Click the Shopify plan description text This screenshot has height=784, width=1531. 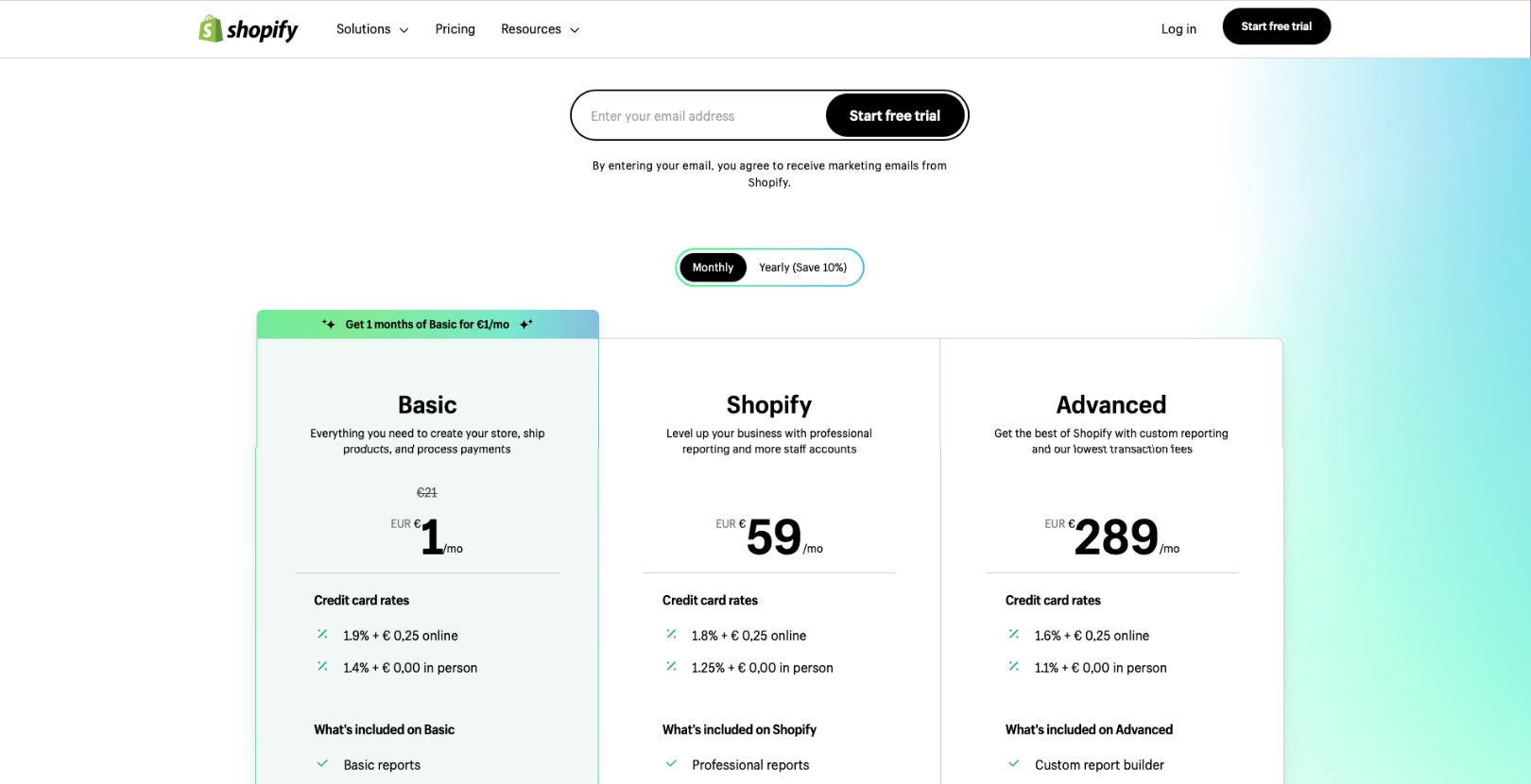(769, 441)
